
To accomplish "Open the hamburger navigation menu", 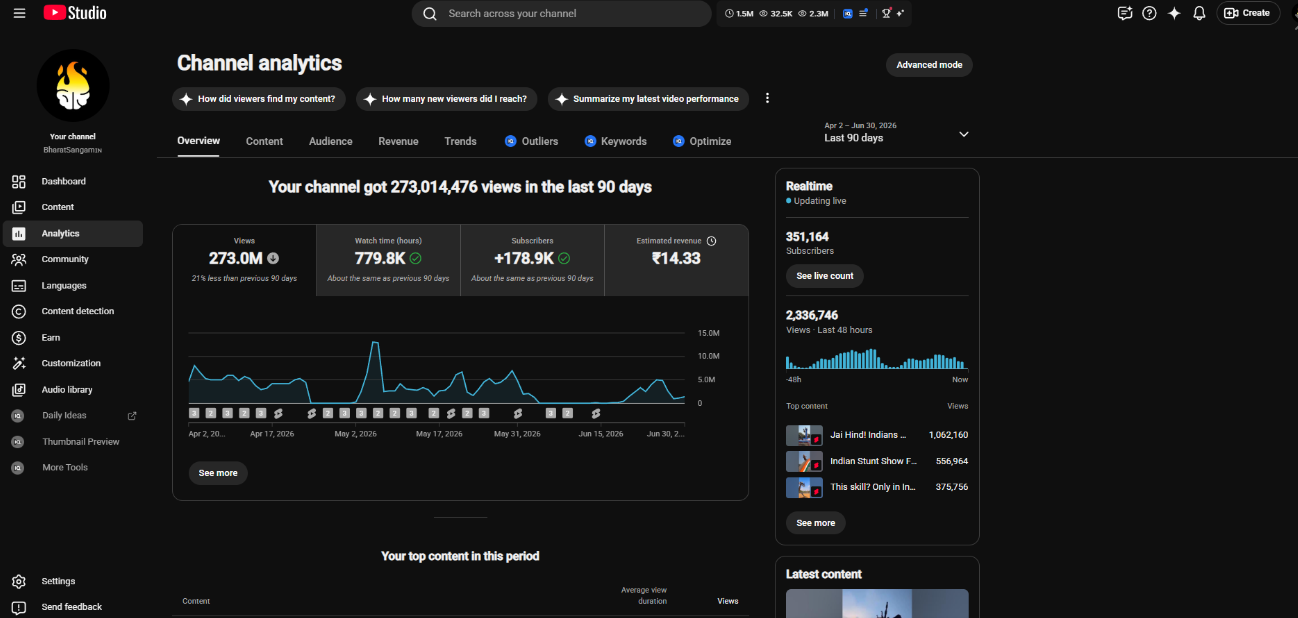I will [19, 13].
